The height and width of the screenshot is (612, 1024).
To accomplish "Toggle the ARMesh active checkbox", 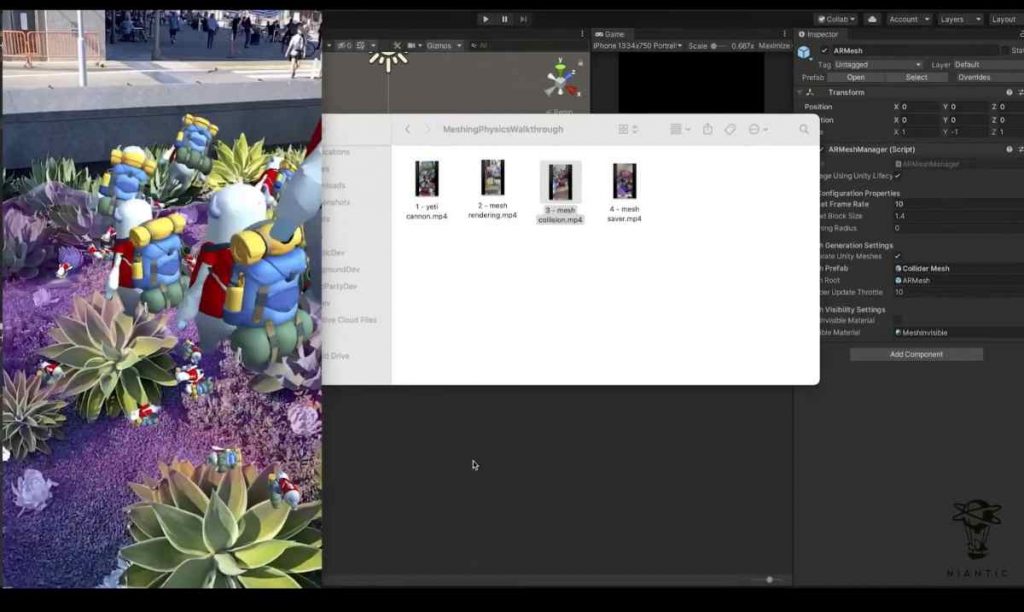I will [x=824, y=50].
